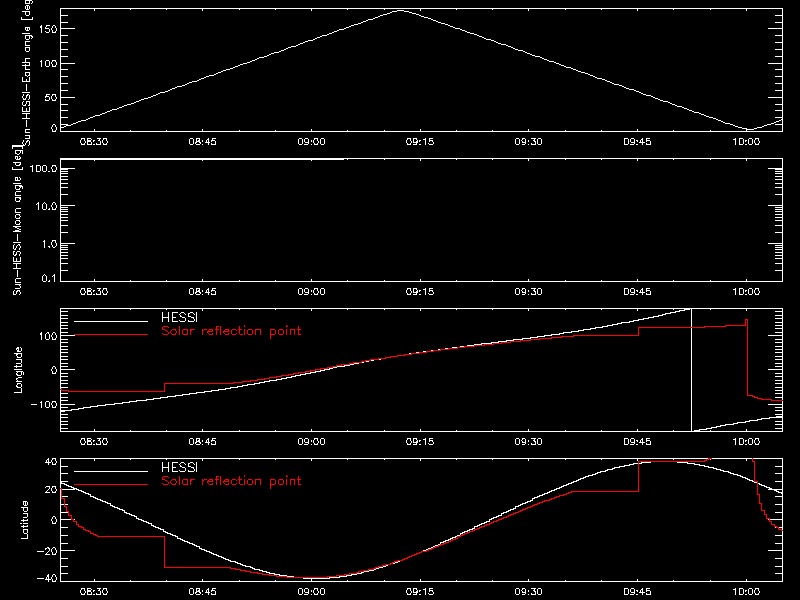Image resolution: width=800 pixels, height=600 pixels.
Task: Click the Earth angle curve minimum near 10:00
Action: pyautogui.click(x=749, y=129)
